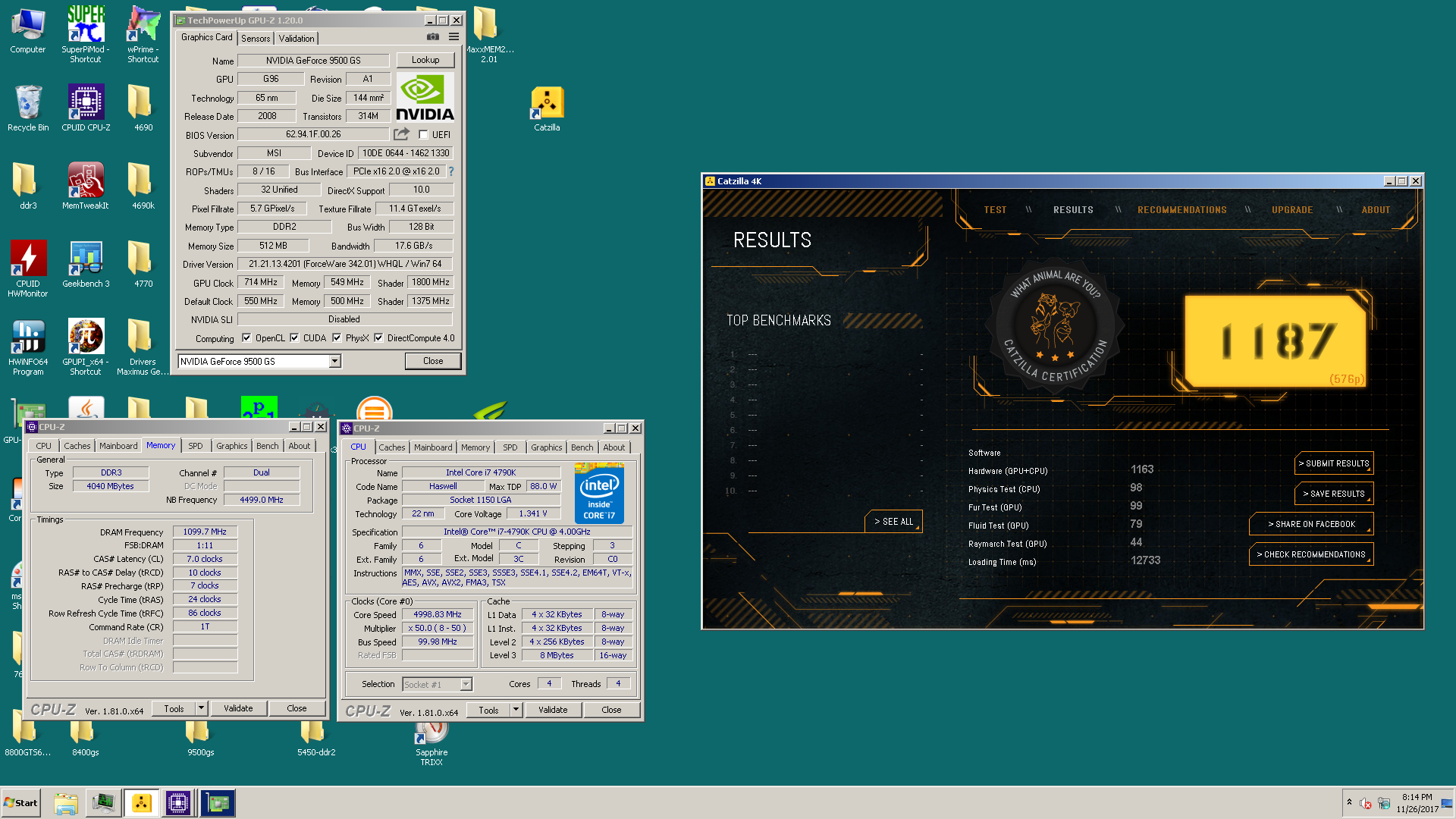Open the ABOUT tab in Catzilla

click(x=1376, y=210)
